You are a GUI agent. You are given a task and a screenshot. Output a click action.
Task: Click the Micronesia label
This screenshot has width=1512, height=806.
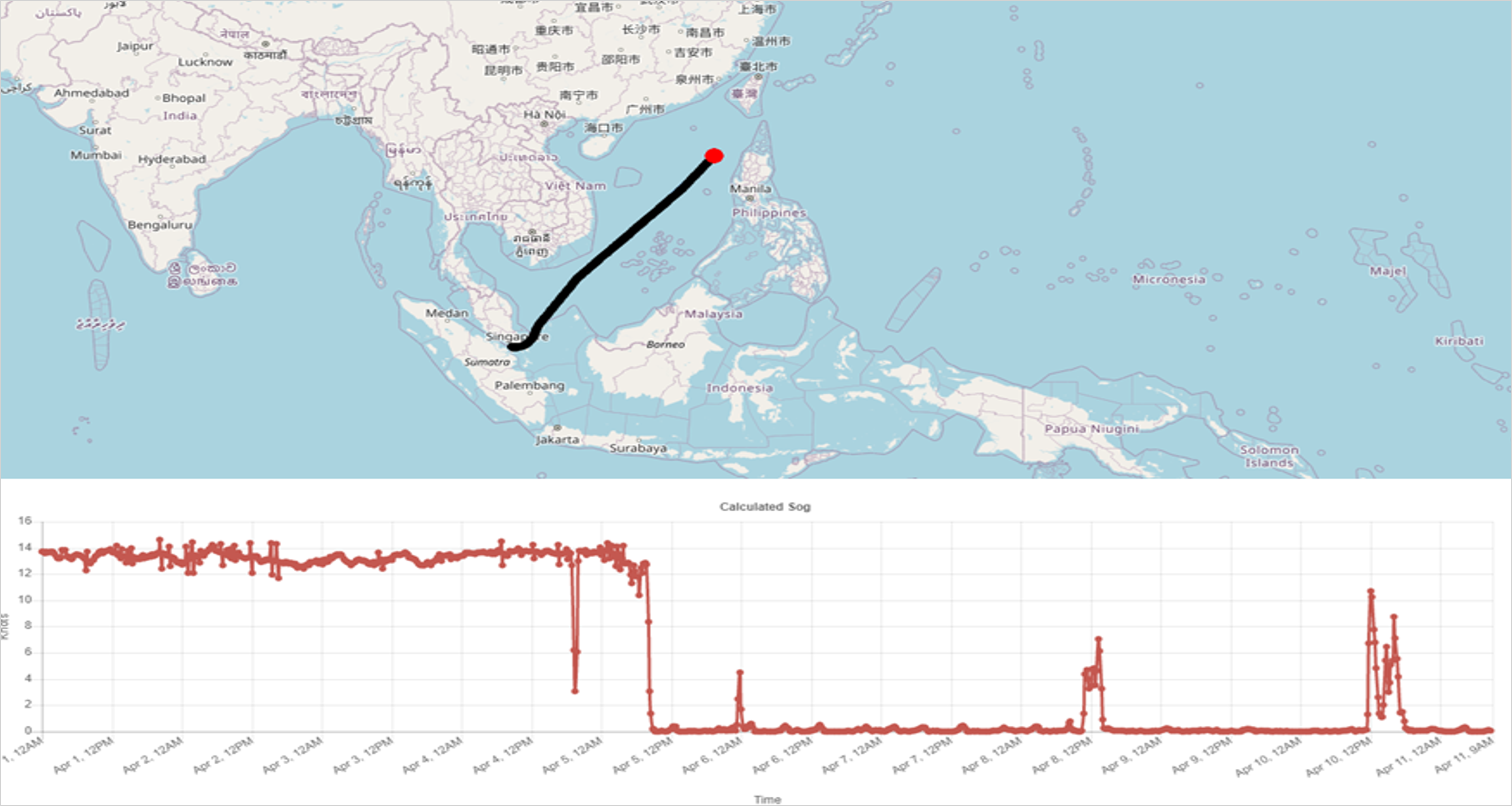(x=1169, y=279)
